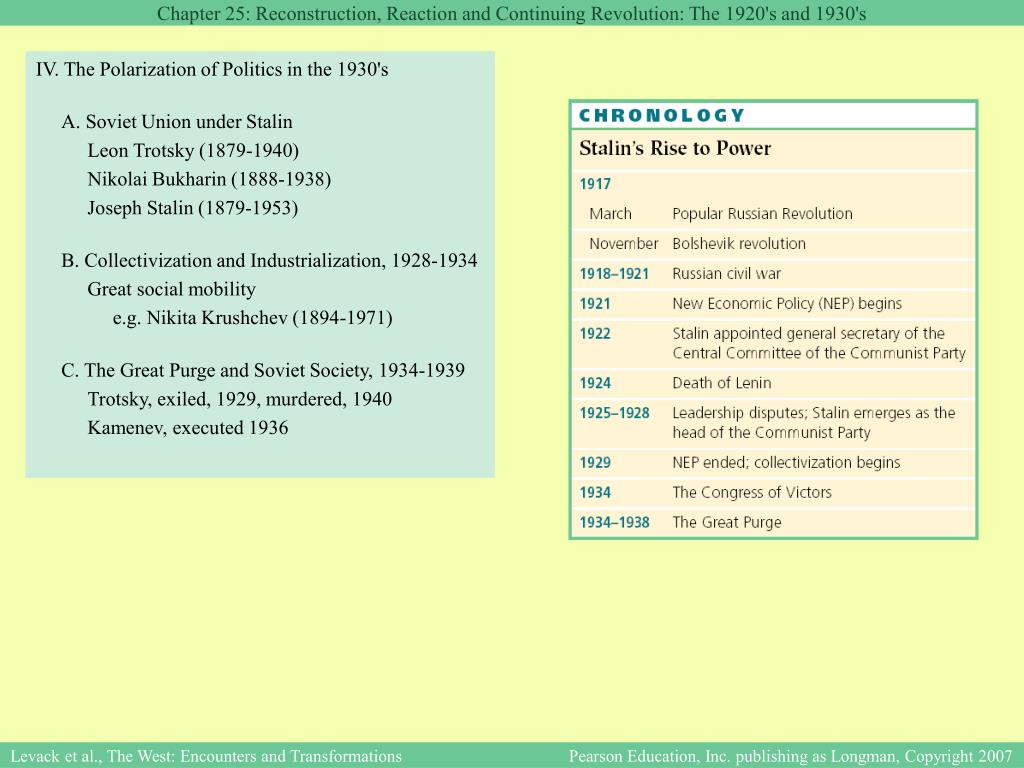The height and width of the screenshot is (768, 1024).
Task: Select 'Great social mobility' line
Action: pyautogui.click(x=171, y=289)
